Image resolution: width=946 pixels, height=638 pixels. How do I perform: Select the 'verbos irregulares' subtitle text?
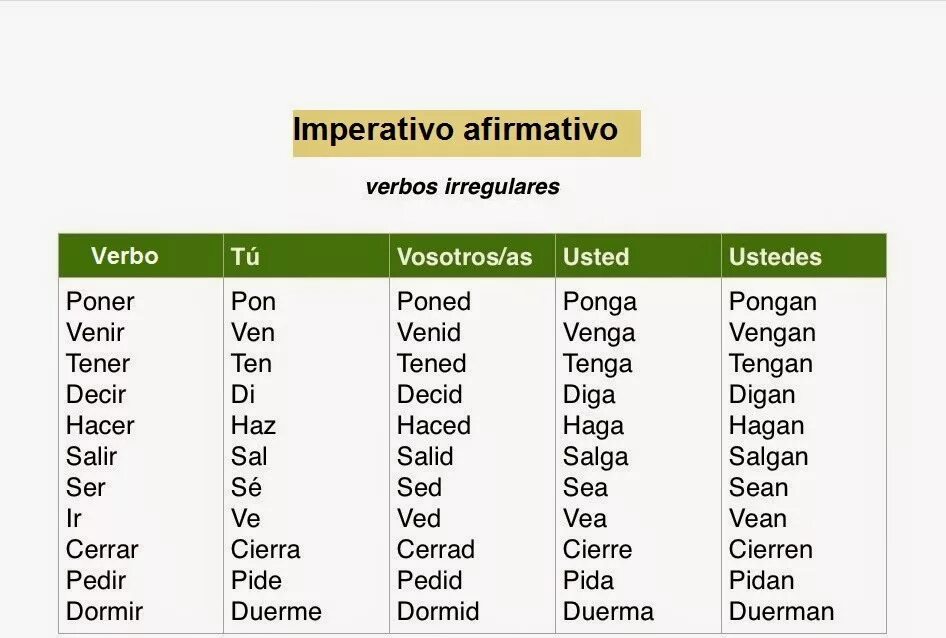click(x=462, y=187)
